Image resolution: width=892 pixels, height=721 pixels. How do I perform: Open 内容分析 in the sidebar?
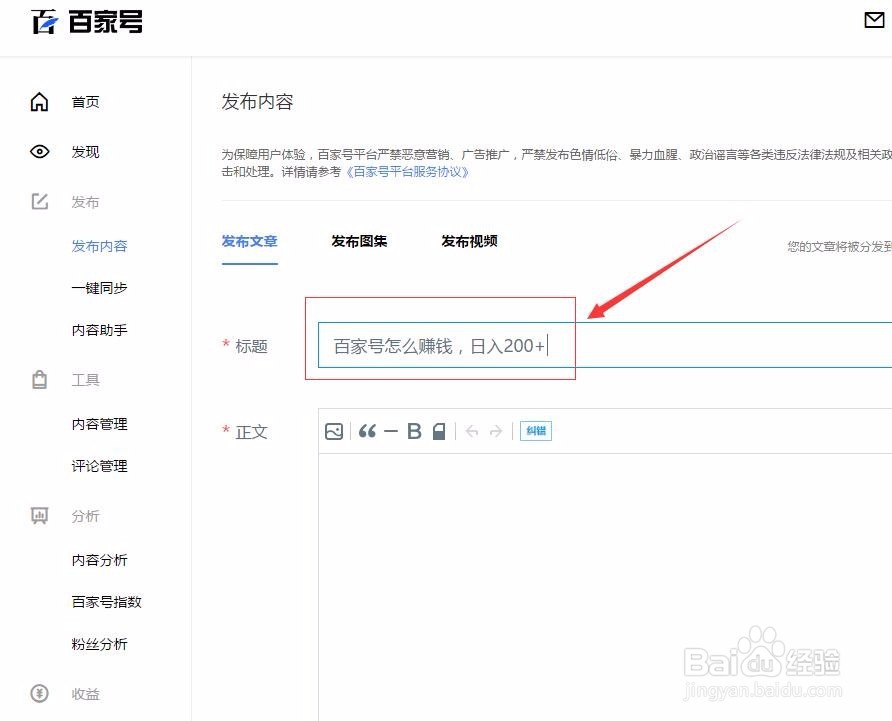(100, 560)
